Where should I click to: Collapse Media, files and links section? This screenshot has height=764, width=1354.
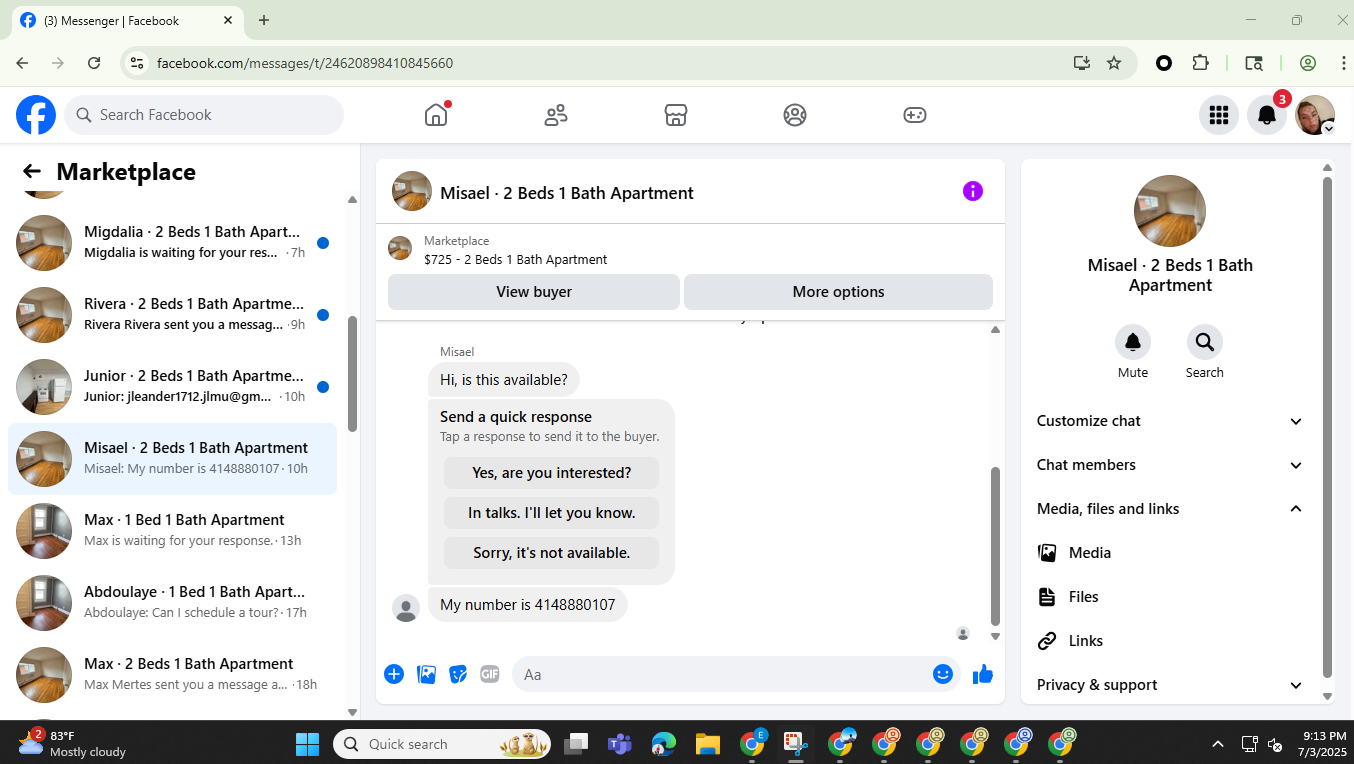point(1170,509)
